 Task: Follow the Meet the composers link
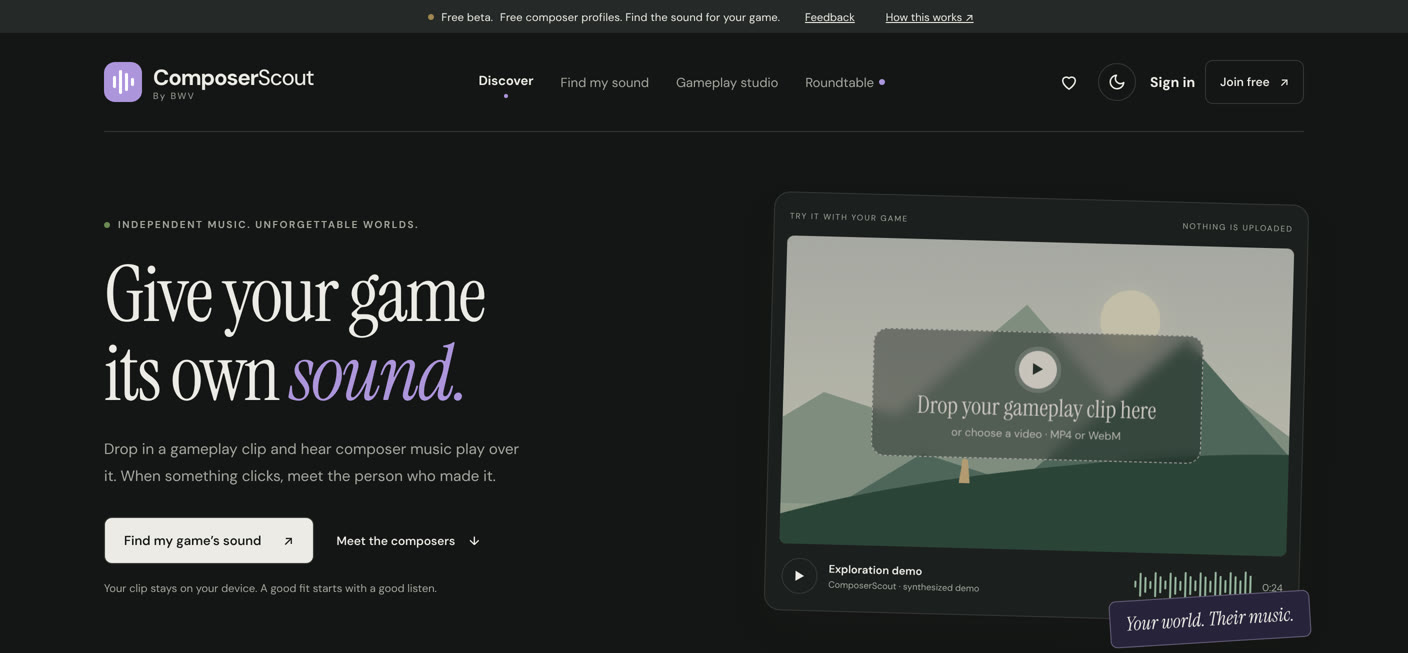click(x=408, y=541)
